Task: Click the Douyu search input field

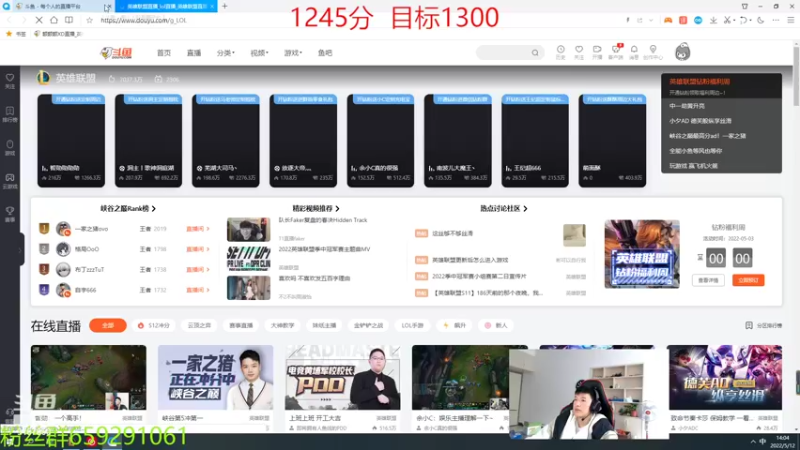Action: coord(504,53)
